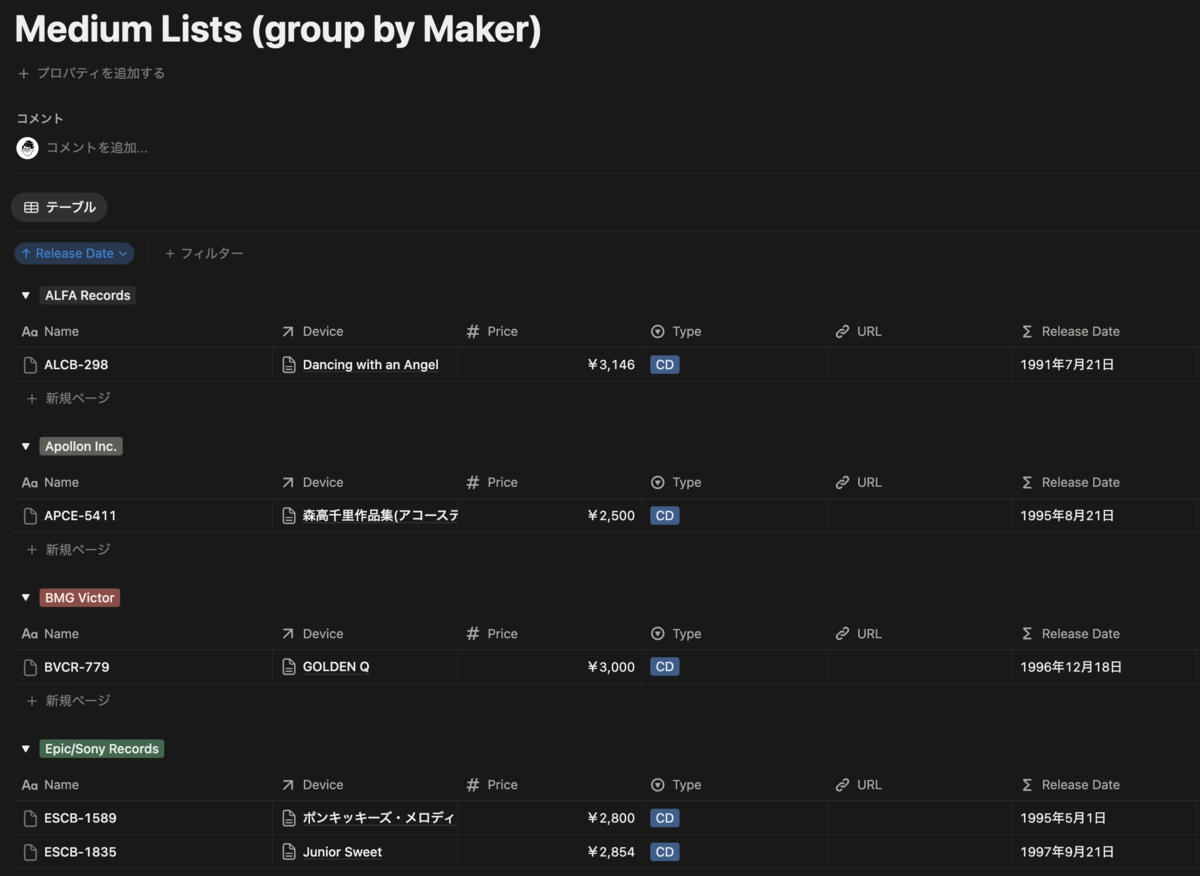Viewport: 1200px width, 876px height.
Task: Open Dancing with an Angel device page
Action: tap(371, 365)
